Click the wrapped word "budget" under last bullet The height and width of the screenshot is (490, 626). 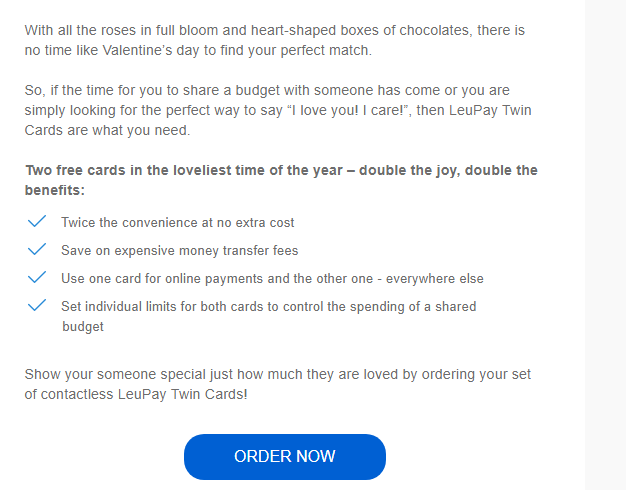click(x=83, y=327)
